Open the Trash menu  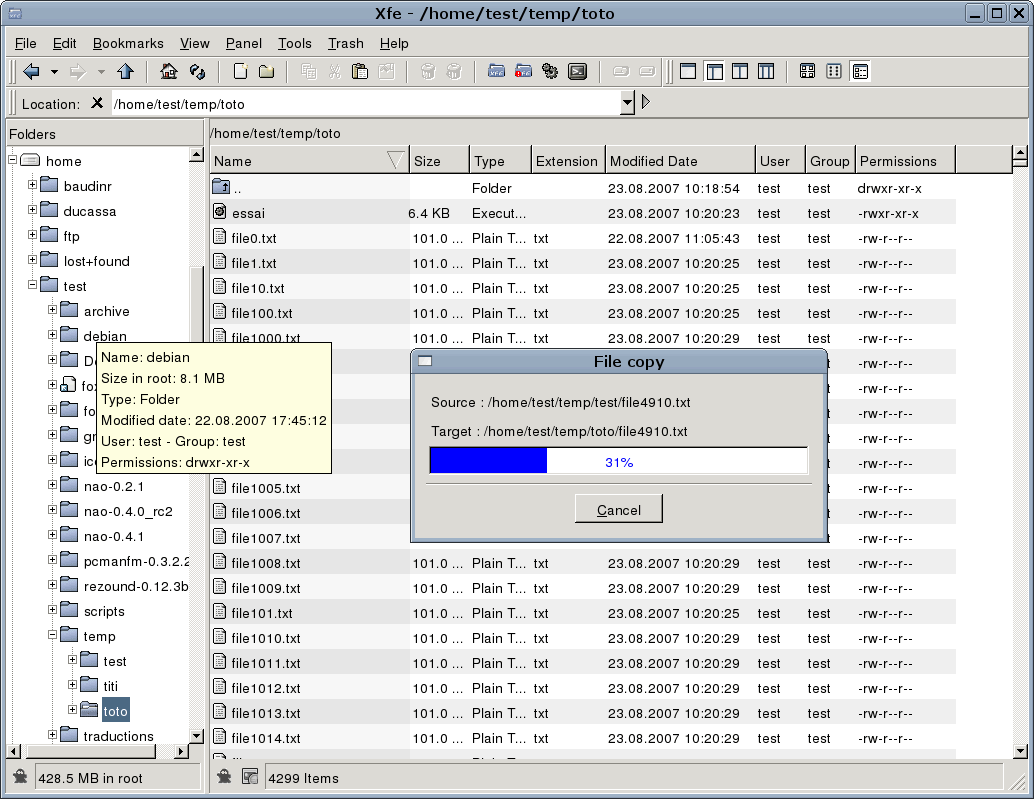point(345,43)
